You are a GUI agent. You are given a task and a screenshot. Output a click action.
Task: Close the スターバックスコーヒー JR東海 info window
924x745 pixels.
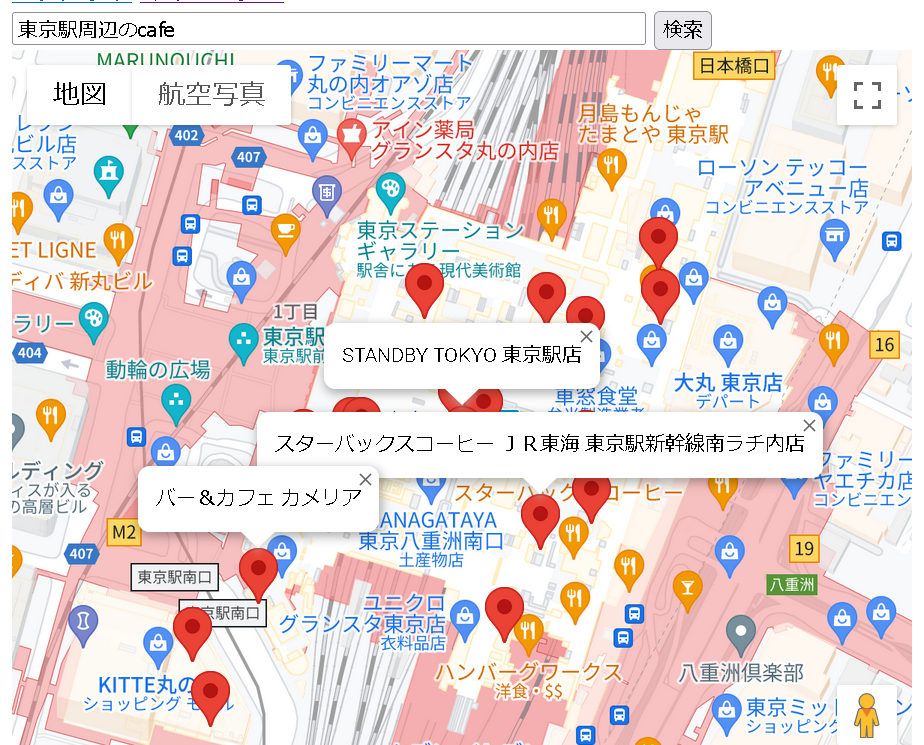click(x=809, y=426)
